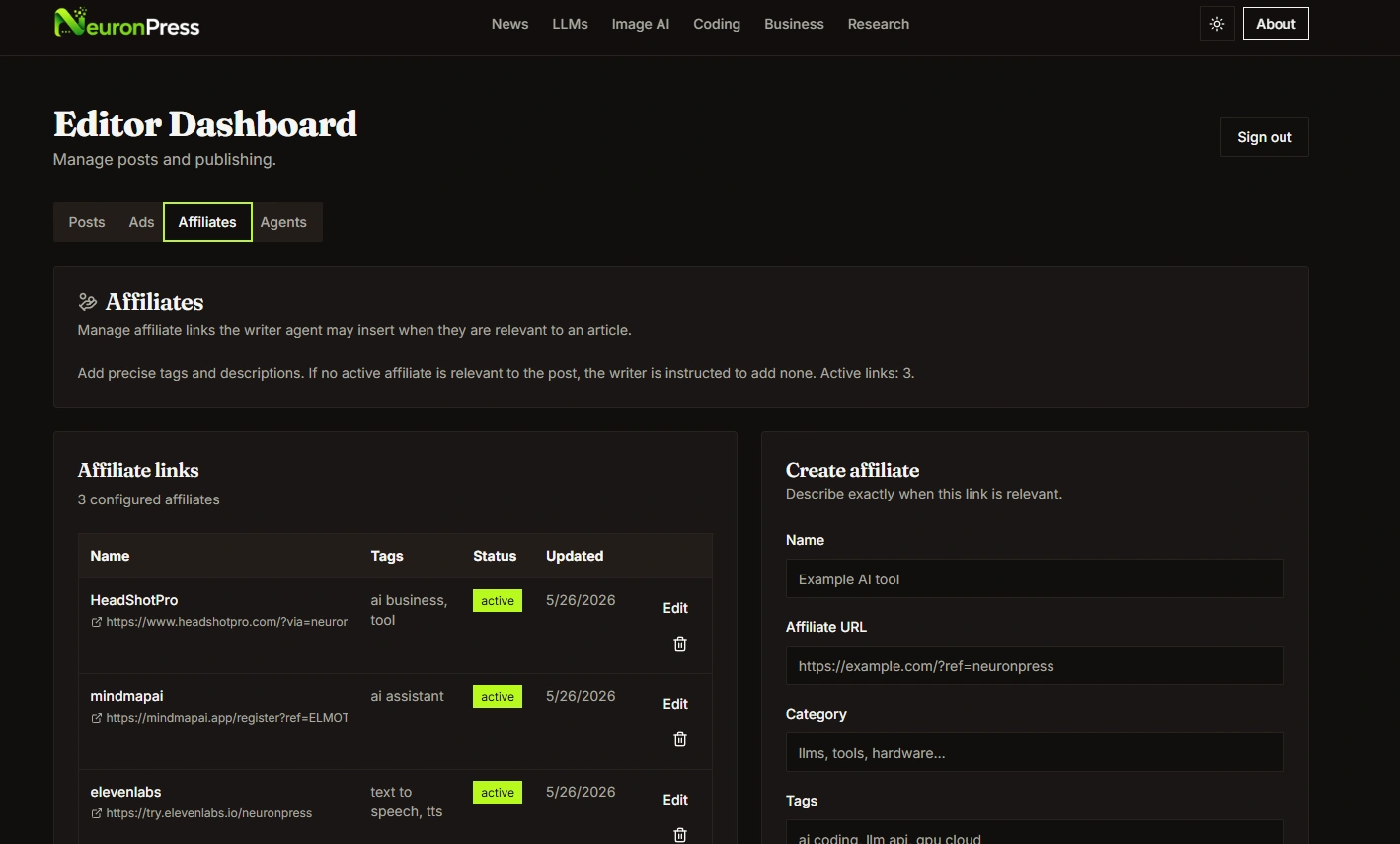Screen dimensions: 1400x844
Task: Open the News menu item
Action: (x=509, y=24)
